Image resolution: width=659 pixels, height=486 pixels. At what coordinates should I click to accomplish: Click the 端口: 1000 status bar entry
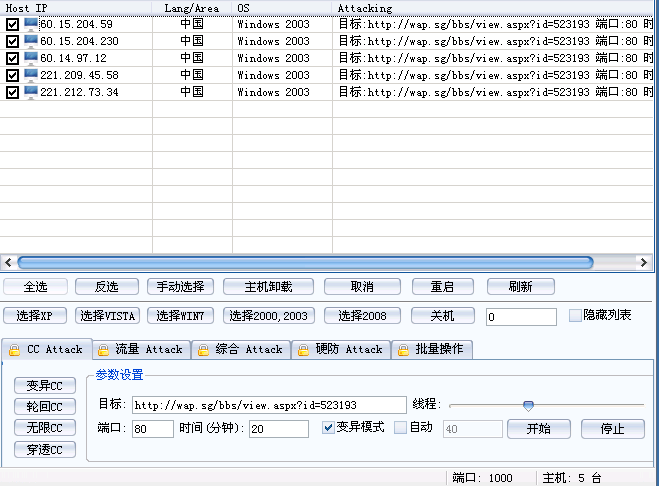pos(482,478)
